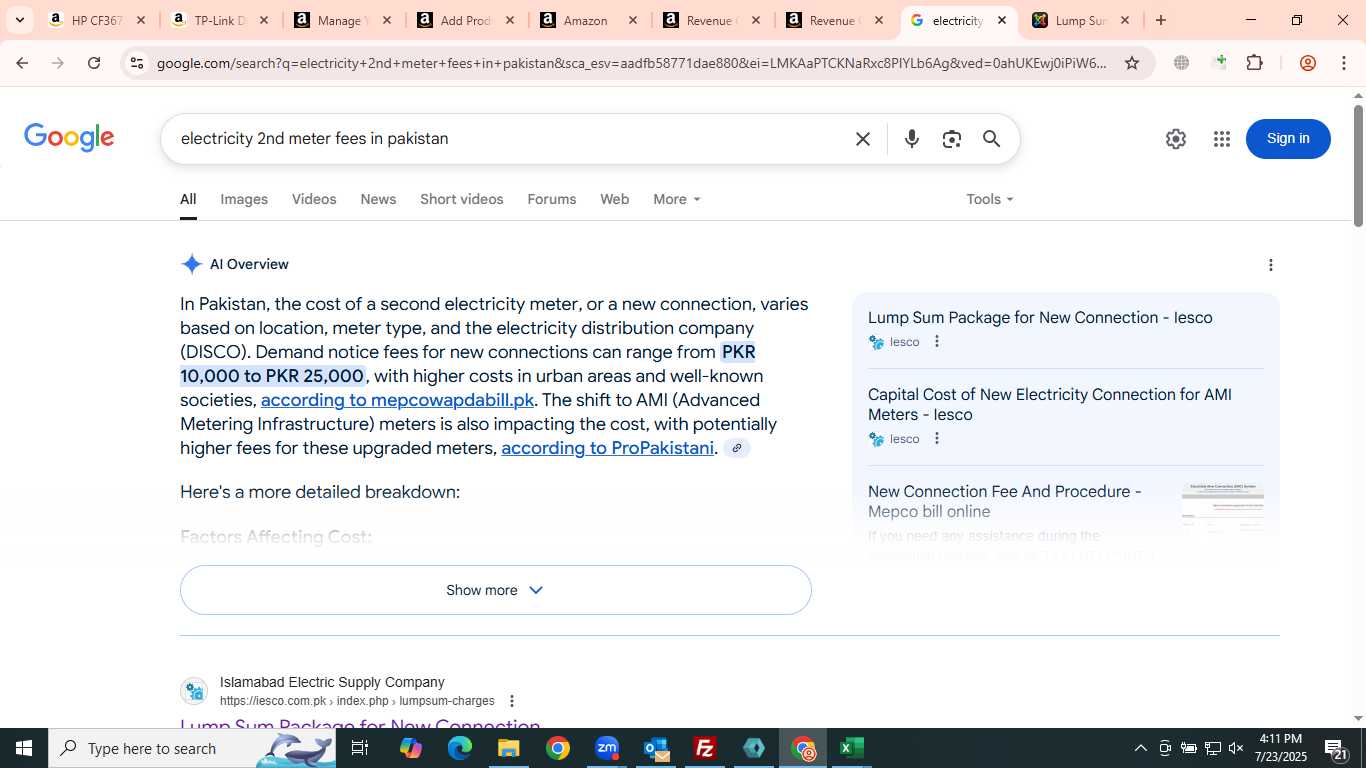The height and width of the screenshot is (768, 1366).
Task: Open the taskbar clock showing 4:11 PM
Action: pyautogui.click(x=1280, y=748)
